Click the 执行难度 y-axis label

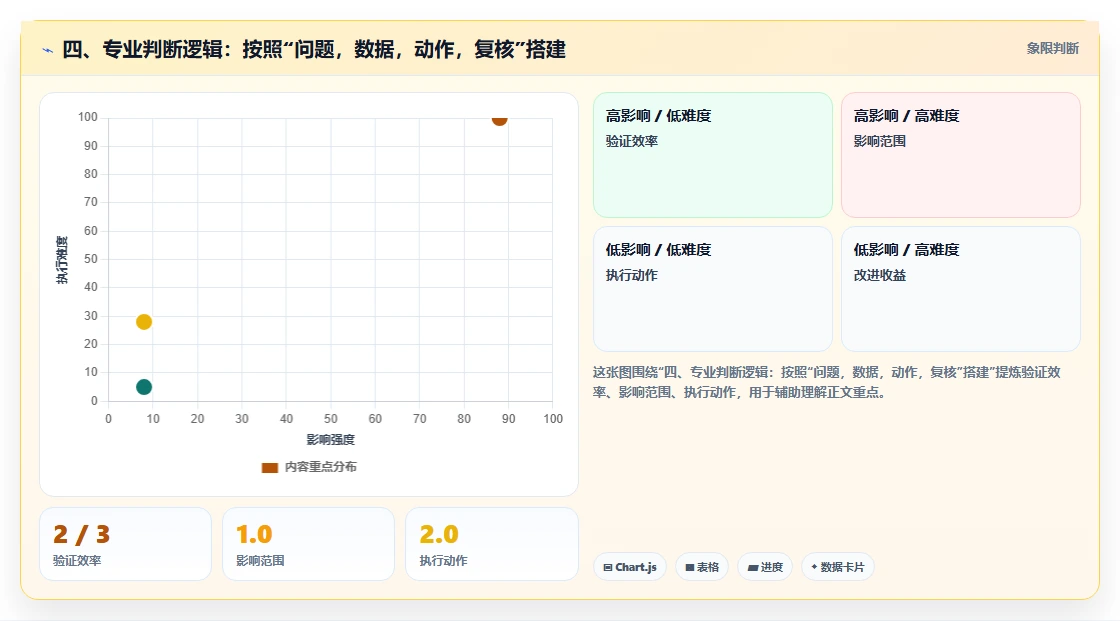pos(62,259)
